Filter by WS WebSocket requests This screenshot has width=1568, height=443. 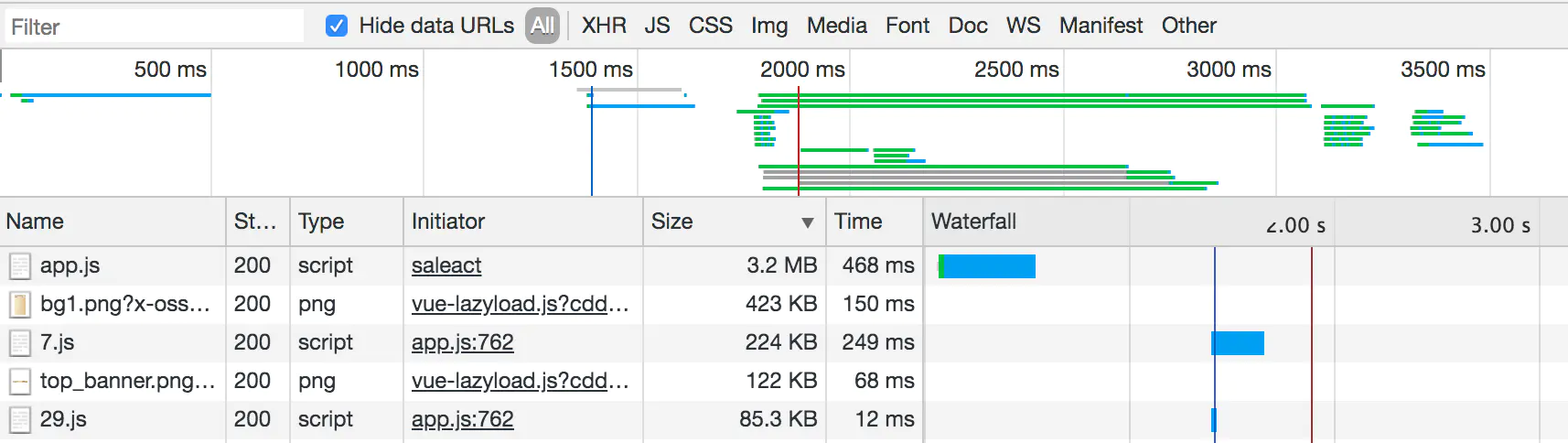pos(1023,26)
